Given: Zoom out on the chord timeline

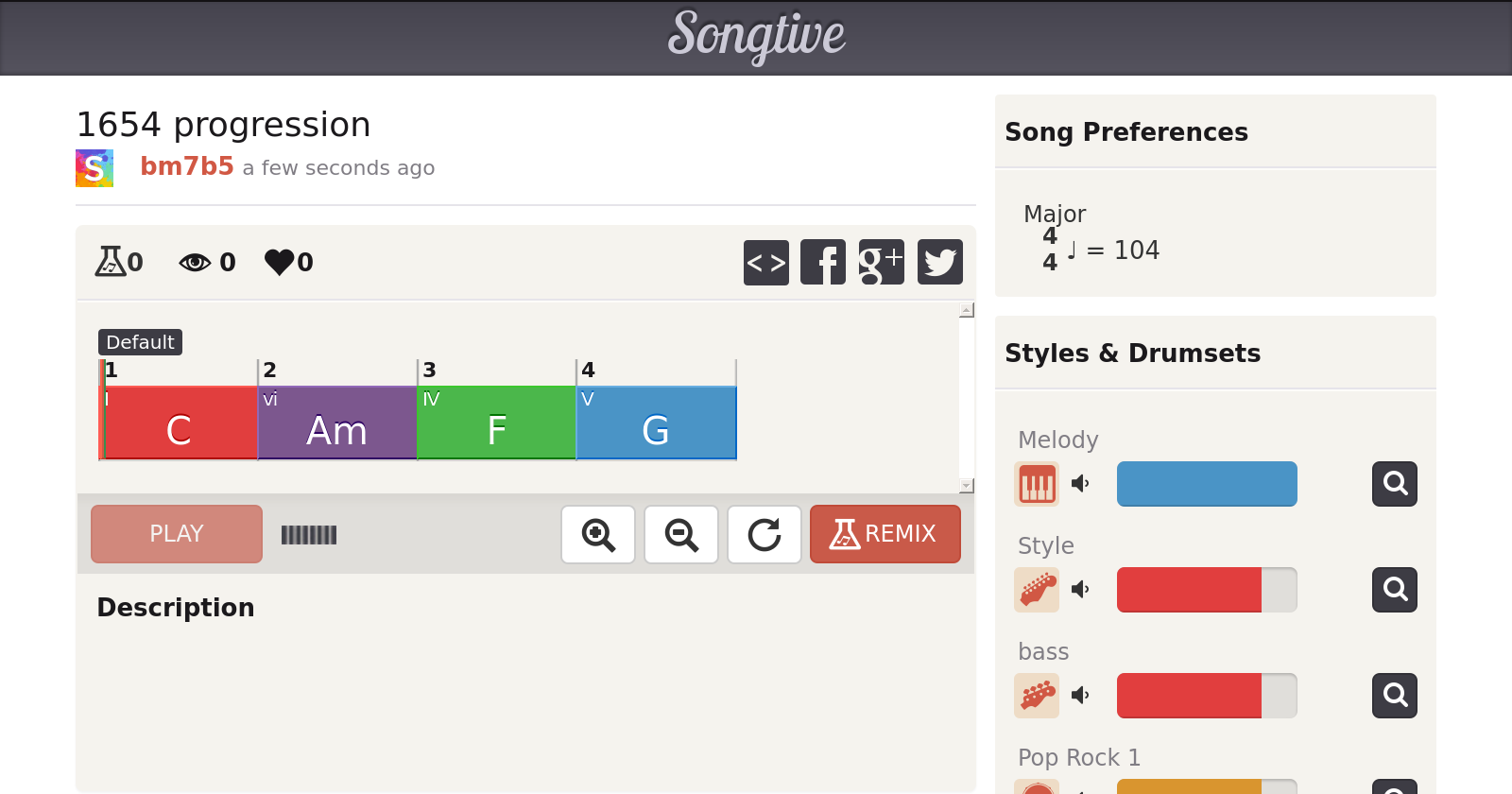Looking at the screenshot, I should (x=681, y=534).
